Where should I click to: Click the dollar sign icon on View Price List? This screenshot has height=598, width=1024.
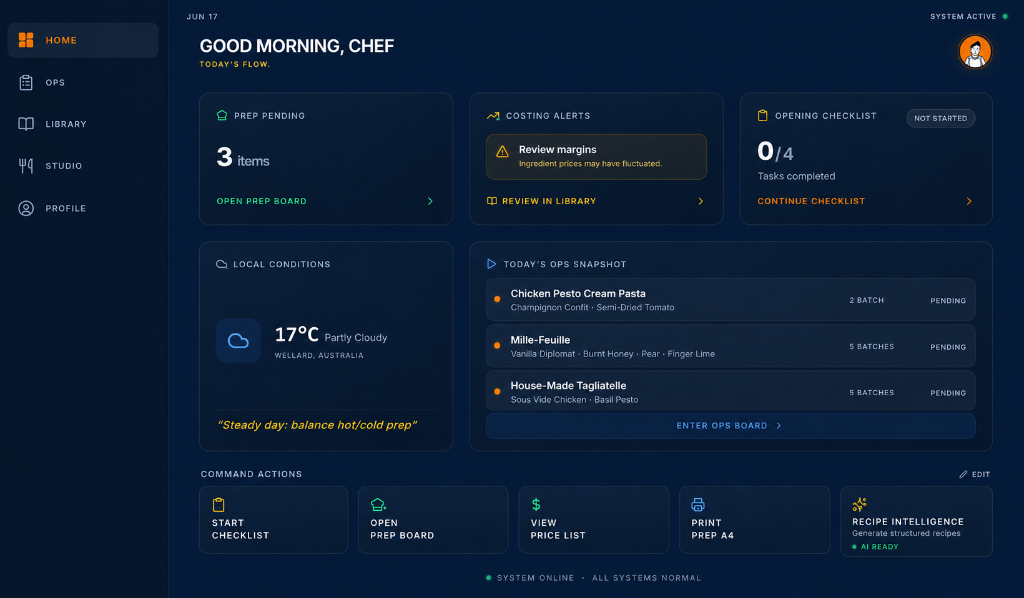point(536,505)
